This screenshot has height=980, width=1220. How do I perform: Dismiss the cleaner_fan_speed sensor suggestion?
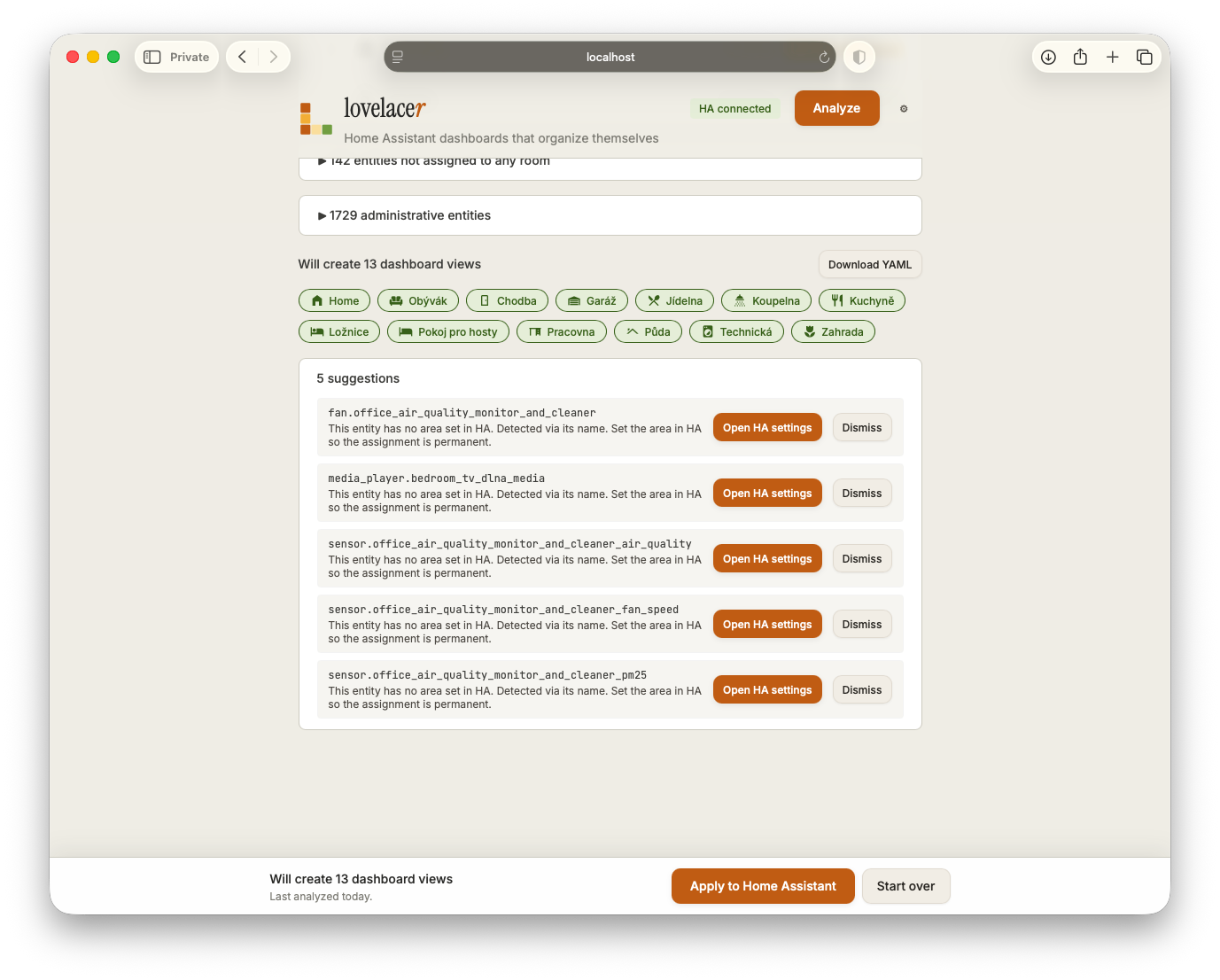click(862, 625)
